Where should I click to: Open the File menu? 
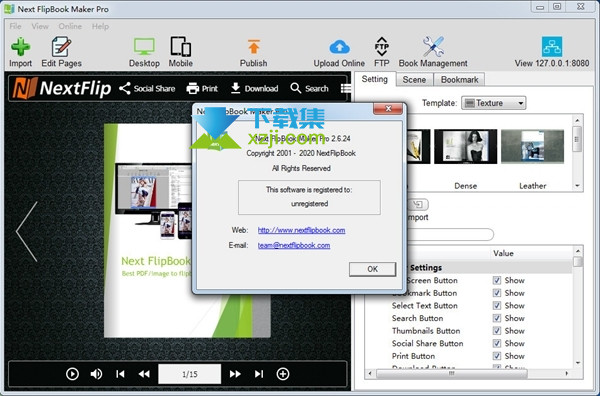click(x=15, y=26)
